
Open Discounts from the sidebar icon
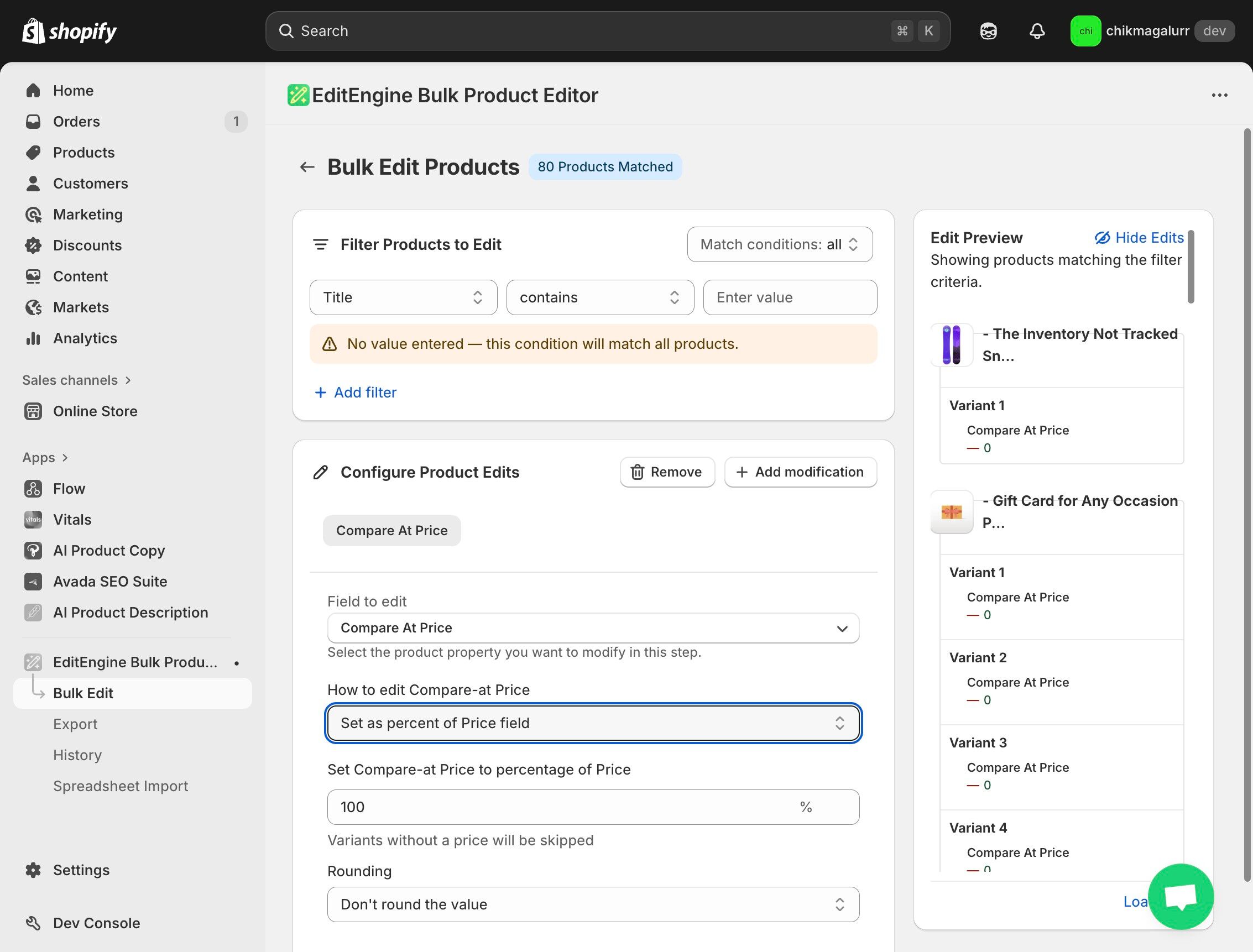click(x=33, y=245)
